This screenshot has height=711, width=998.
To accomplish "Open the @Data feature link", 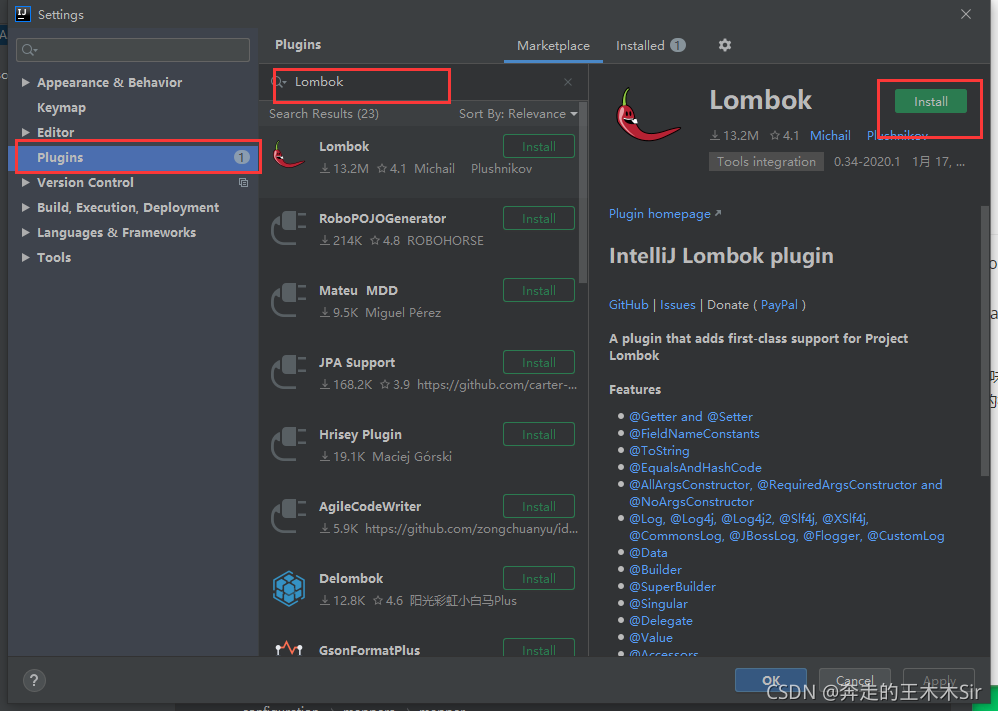I will point(648,553).
